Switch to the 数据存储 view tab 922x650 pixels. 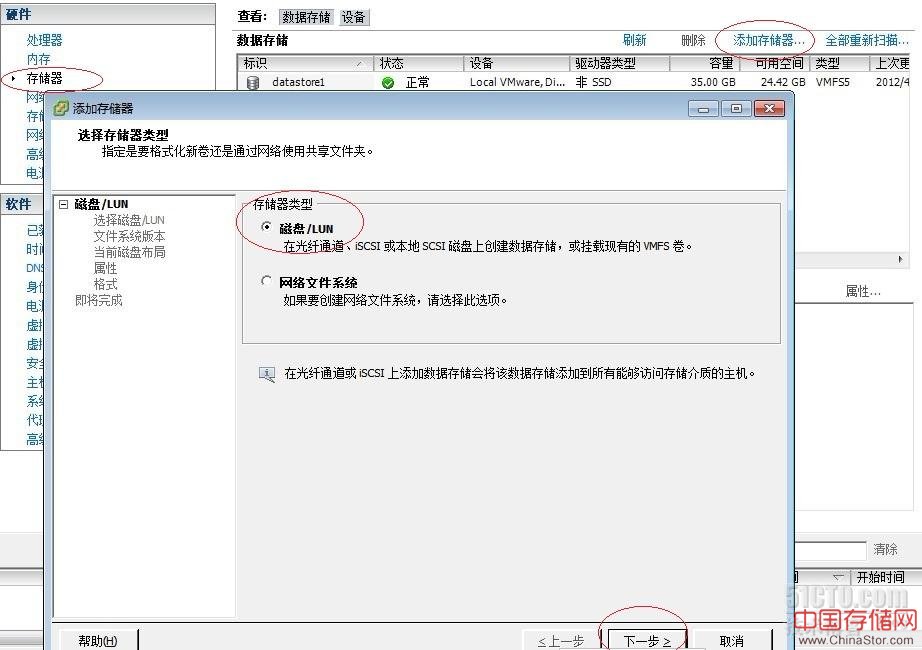(x=306, y=17)
